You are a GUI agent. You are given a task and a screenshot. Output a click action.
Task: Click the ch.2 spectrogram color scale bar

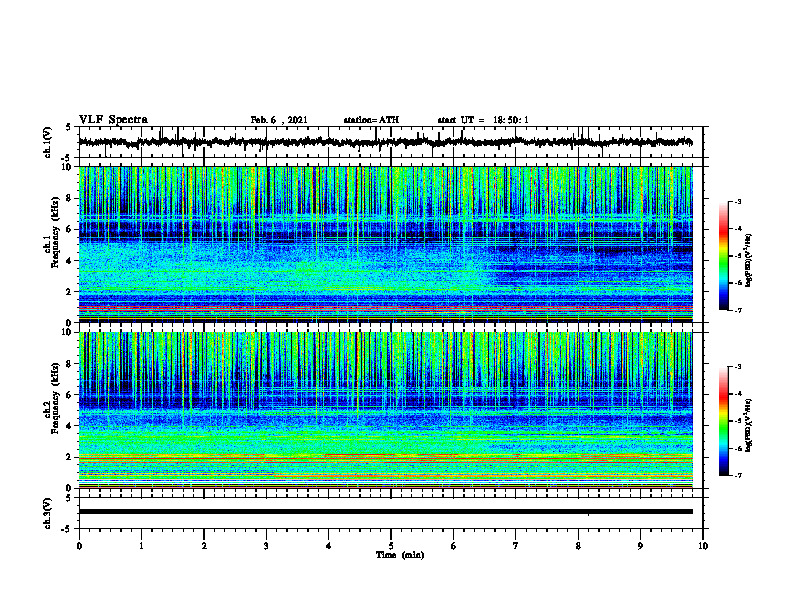click(724, 421)
